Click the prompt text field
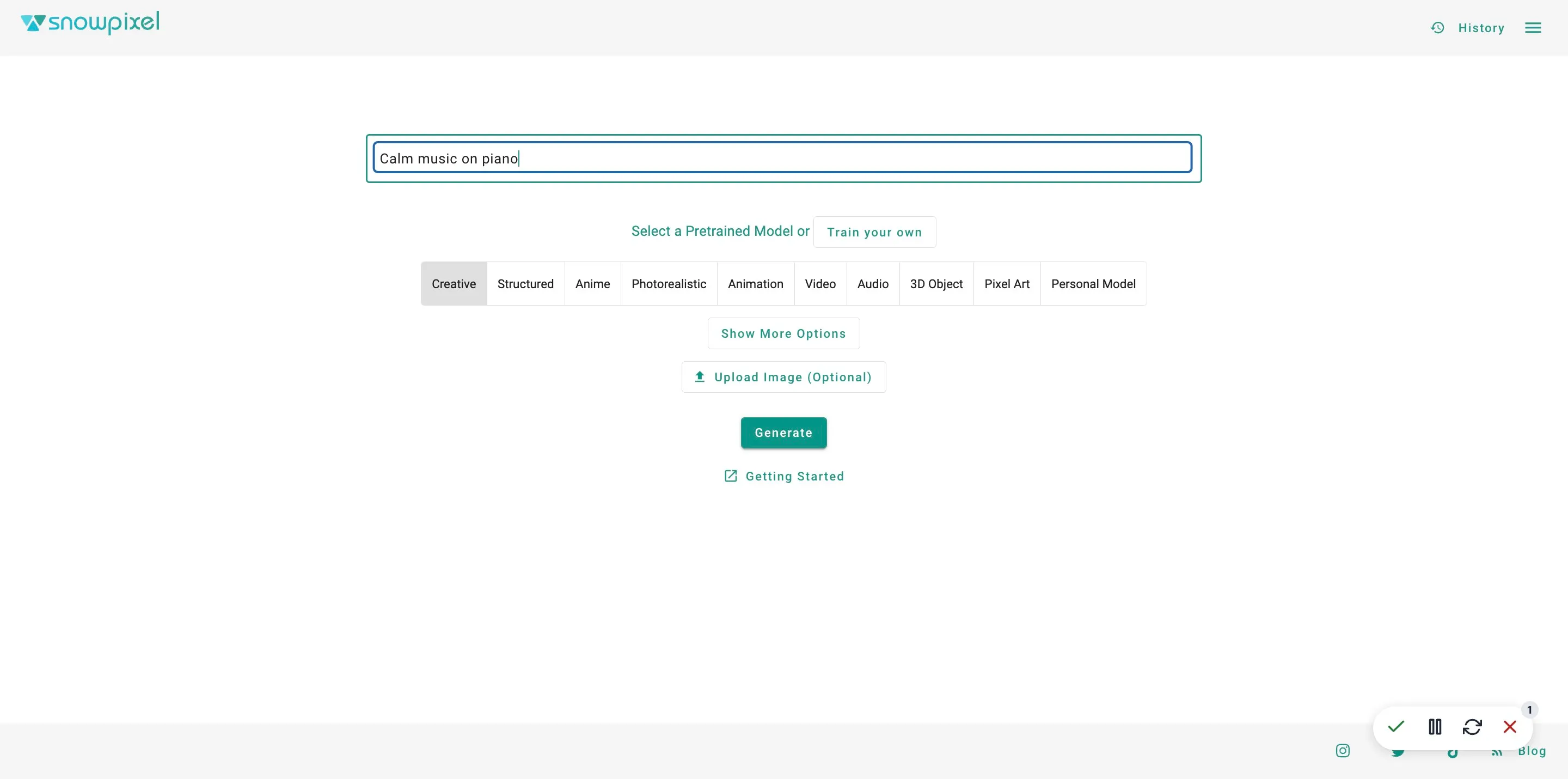 [783, 158]
